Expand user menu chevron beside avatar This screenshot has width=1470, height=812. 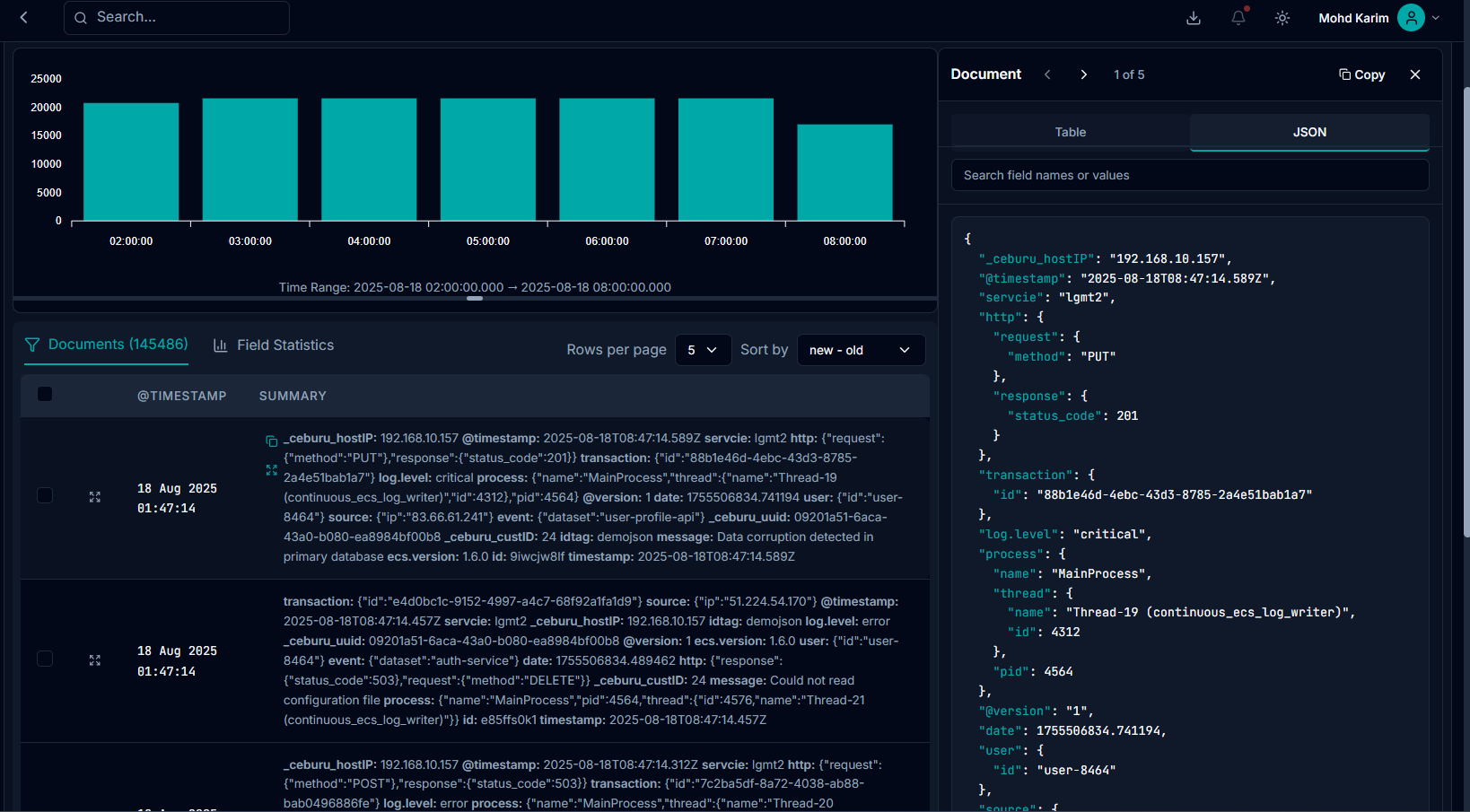(1436, 18)
